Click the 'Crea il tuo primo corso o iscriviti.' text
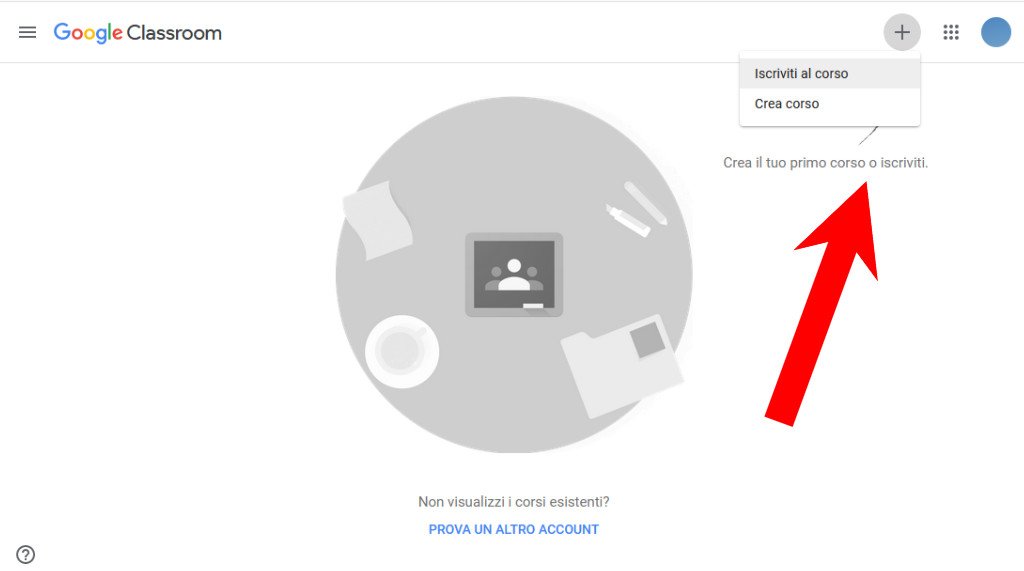Screen dimensions: 1024x571 click(x=825, y=163)
